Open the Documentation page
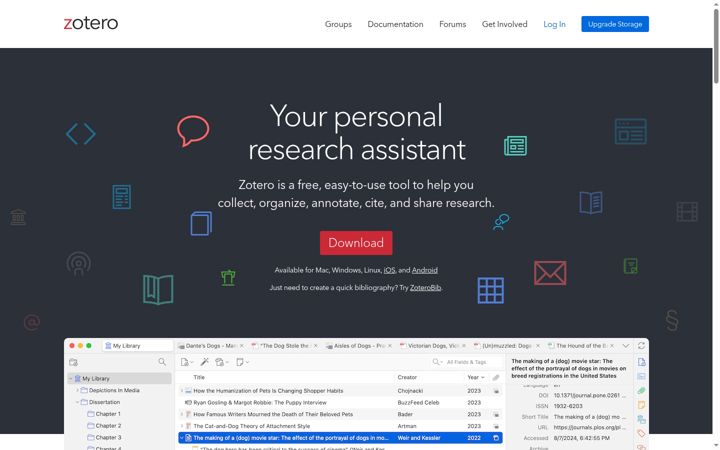Image resolution: width=720 pixels, height=450 pixels. pyautogui.click(x=395, y=24)
